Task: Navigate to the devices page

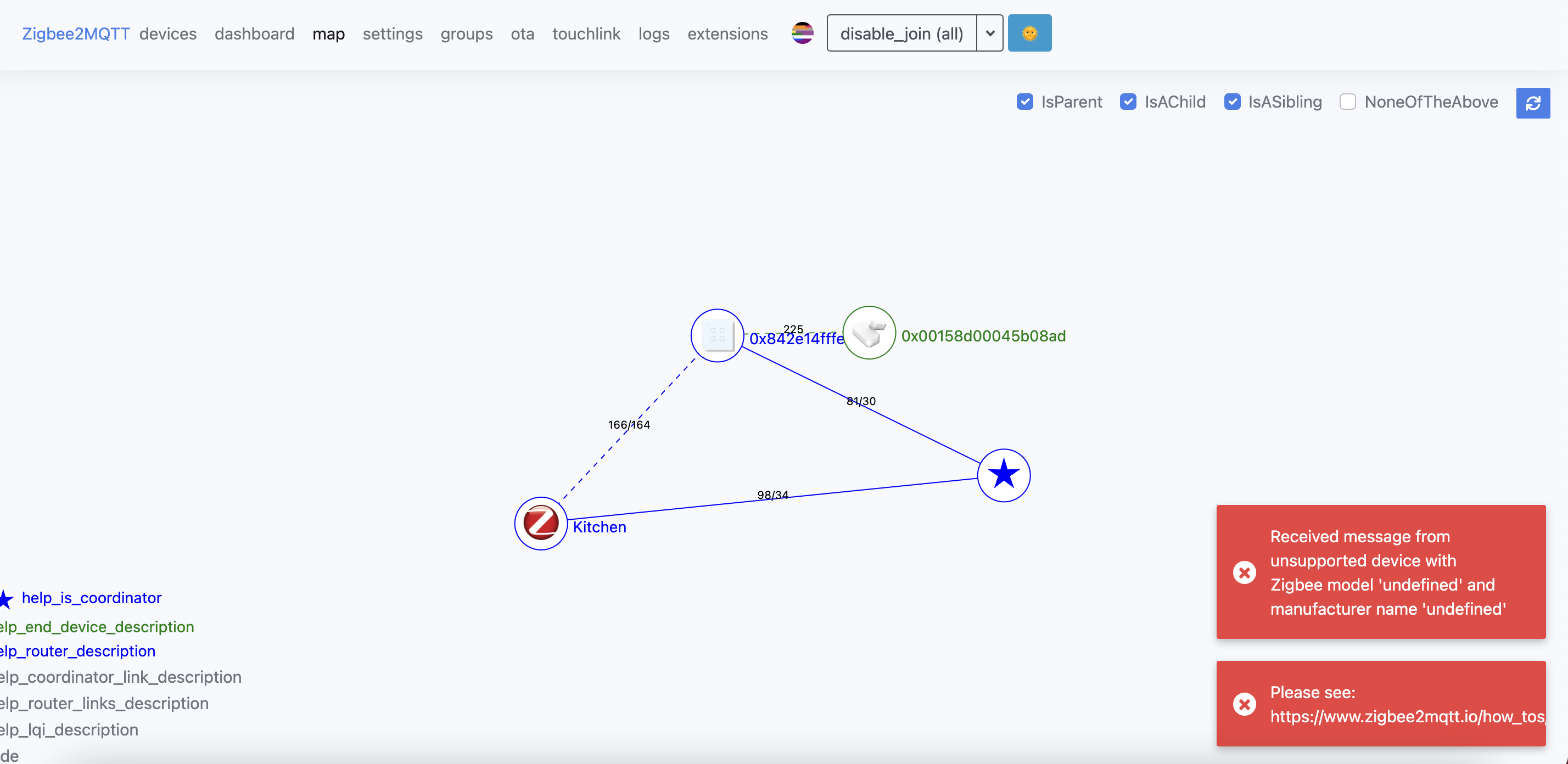Action: [x=167, y=34]
